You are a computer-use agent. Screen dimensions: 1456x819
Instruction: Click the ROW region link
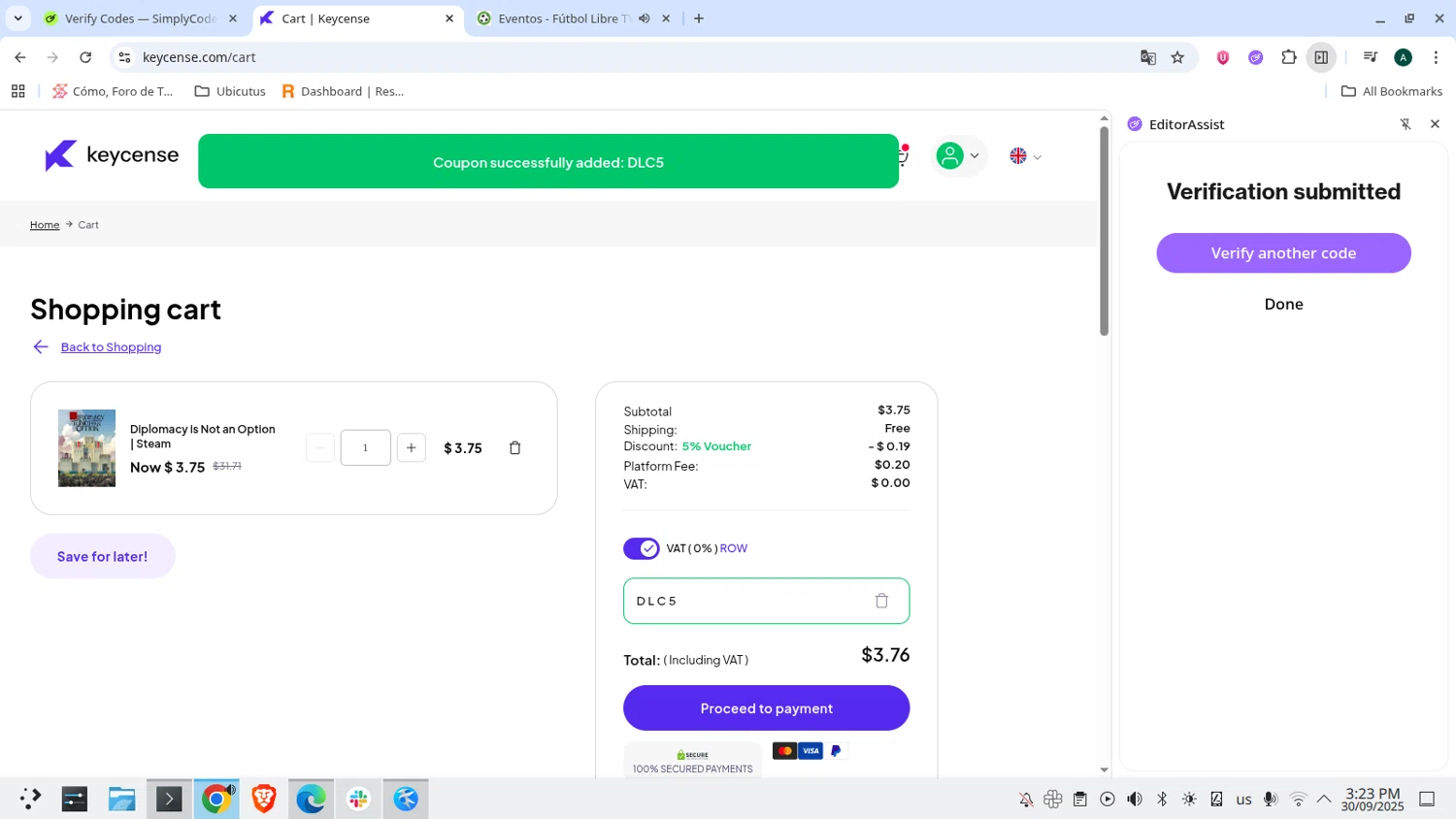(x=734, y=548)
